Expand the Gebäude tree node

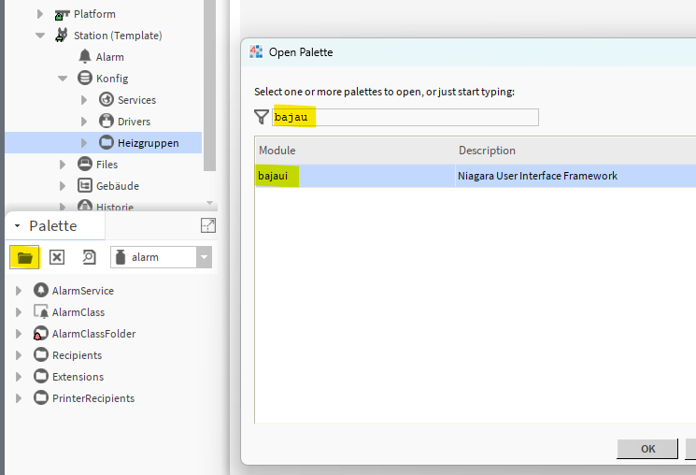pyautogui.click(x=62, y=186)
